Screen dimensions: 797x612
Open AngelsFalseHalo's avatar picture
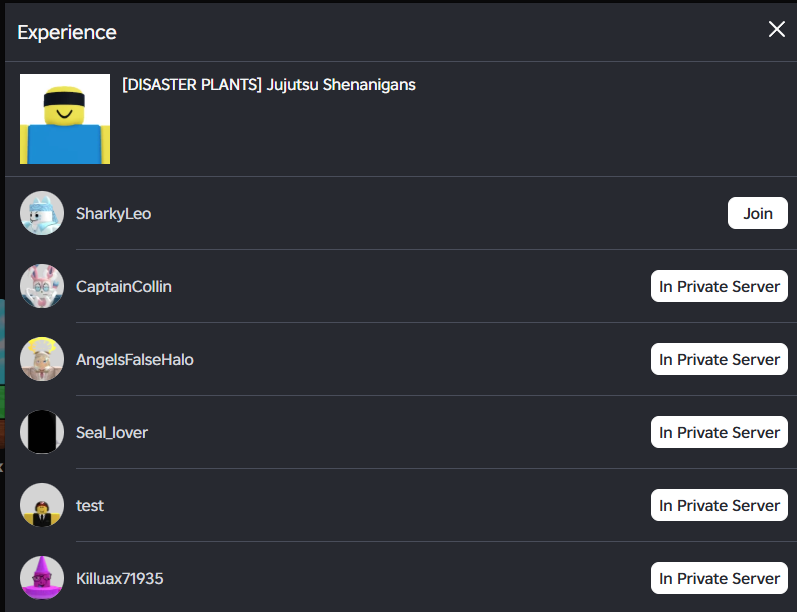[x=42, y=359]
